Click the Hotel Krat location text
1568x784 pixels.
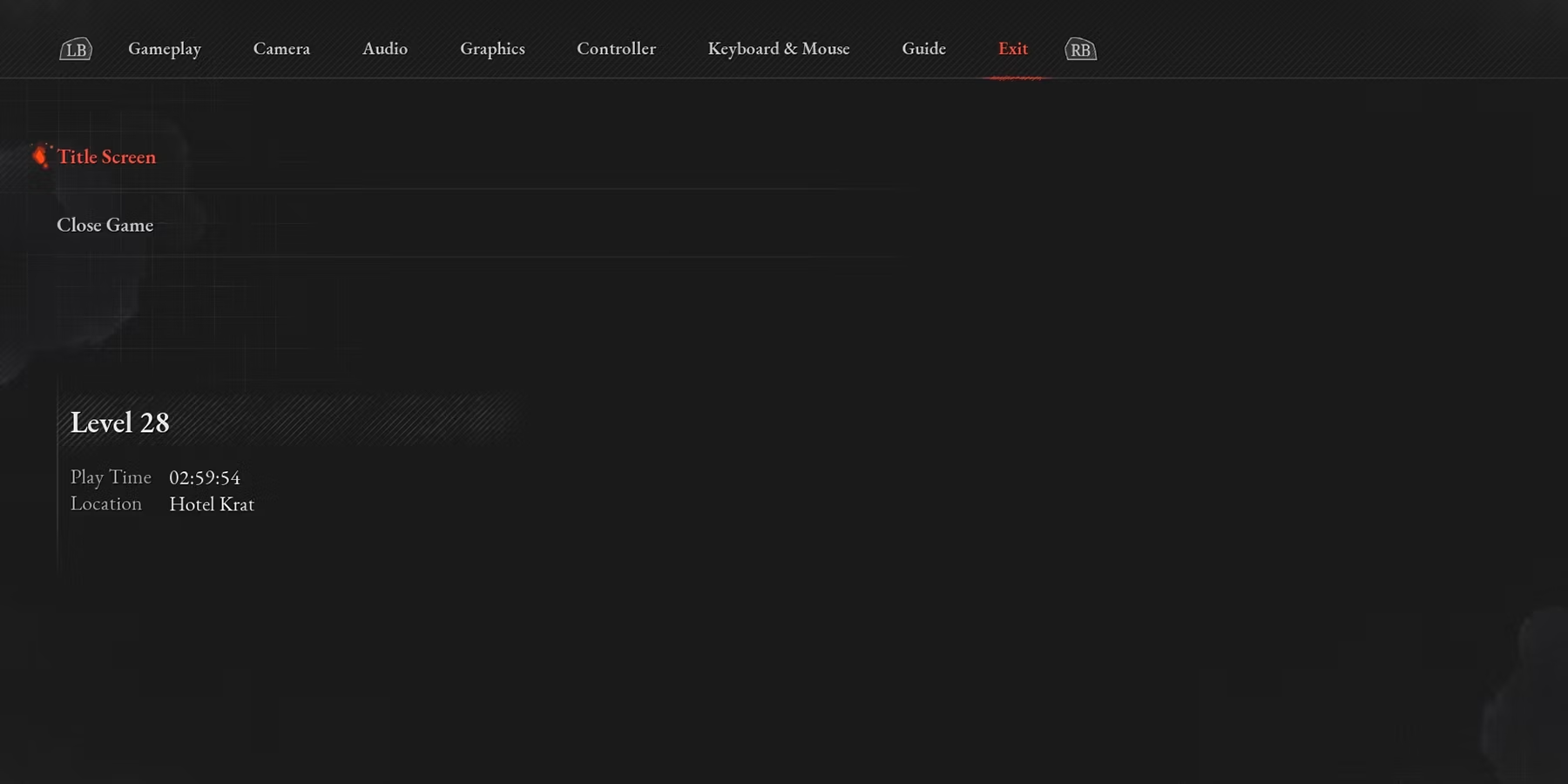[211, 504]
